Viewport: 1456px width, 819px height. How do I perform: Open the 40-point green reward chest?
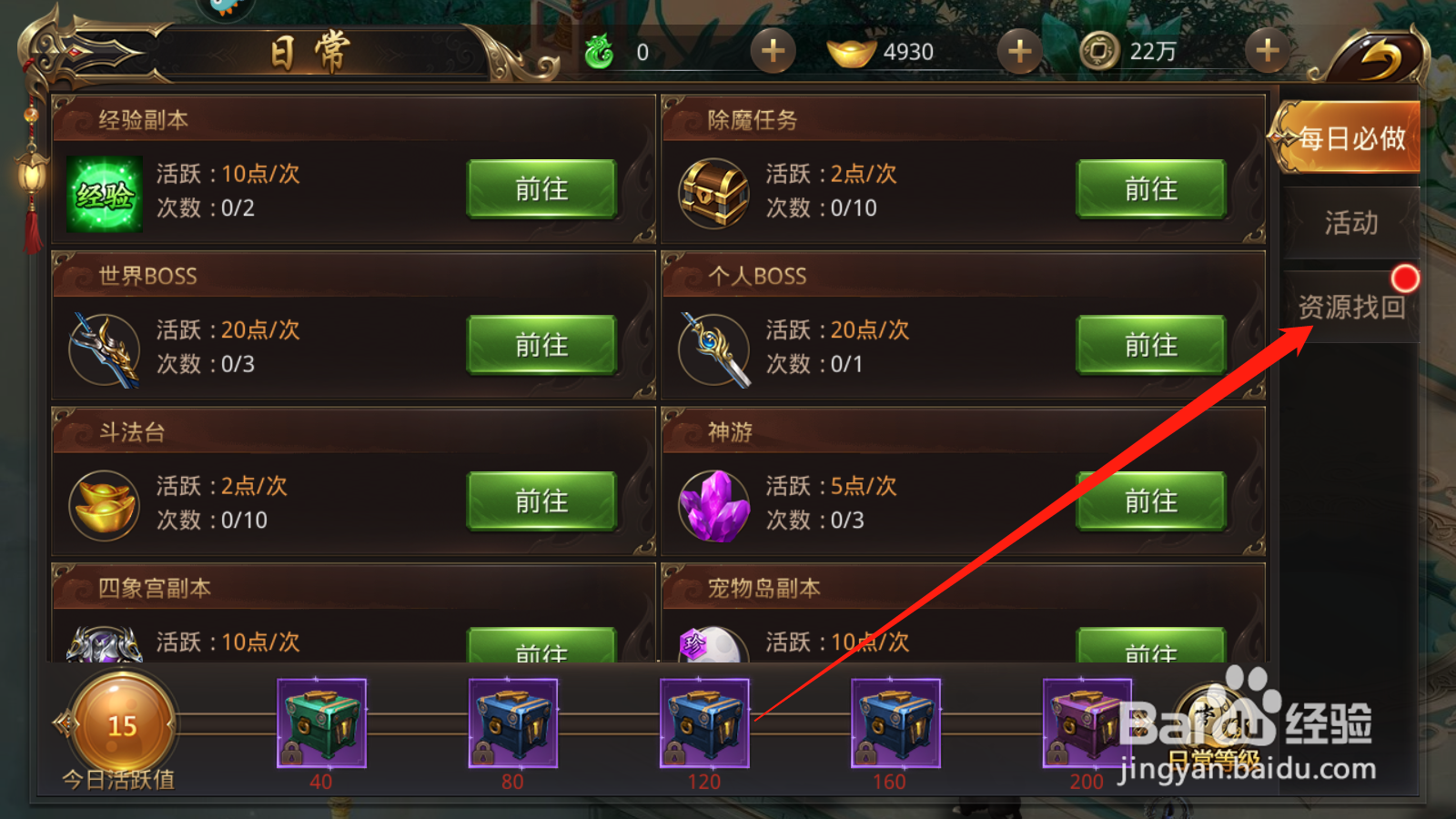pyautogui.click(x=321, y=723)
